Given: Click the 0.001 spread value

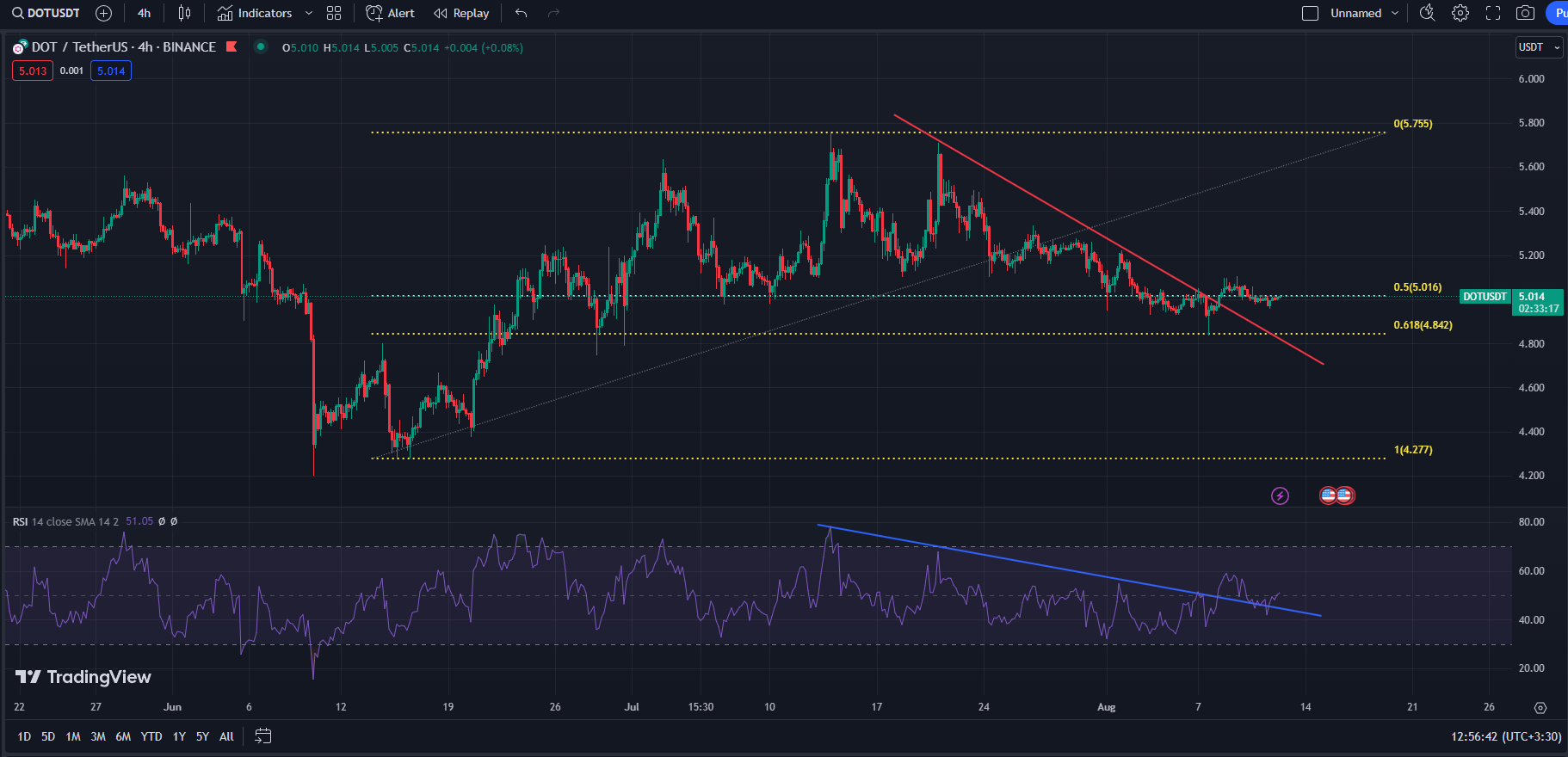Looking at the screenshot, I should 71,71.
